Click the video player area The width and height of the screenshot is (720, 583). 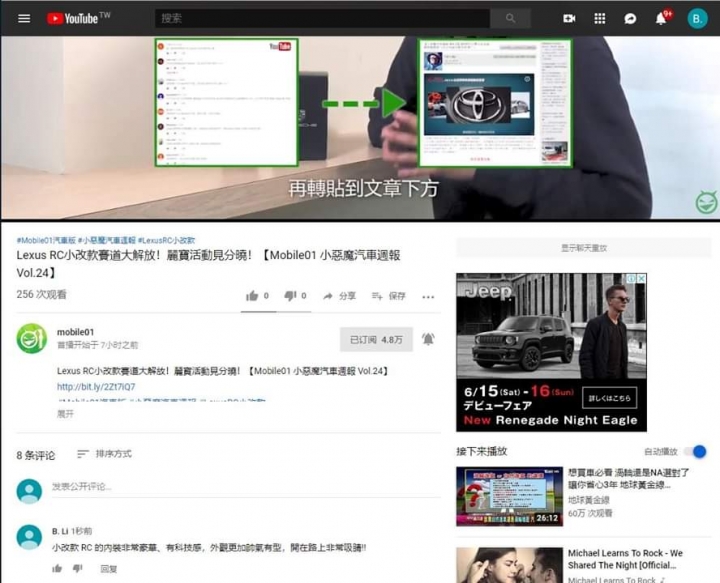360,128
